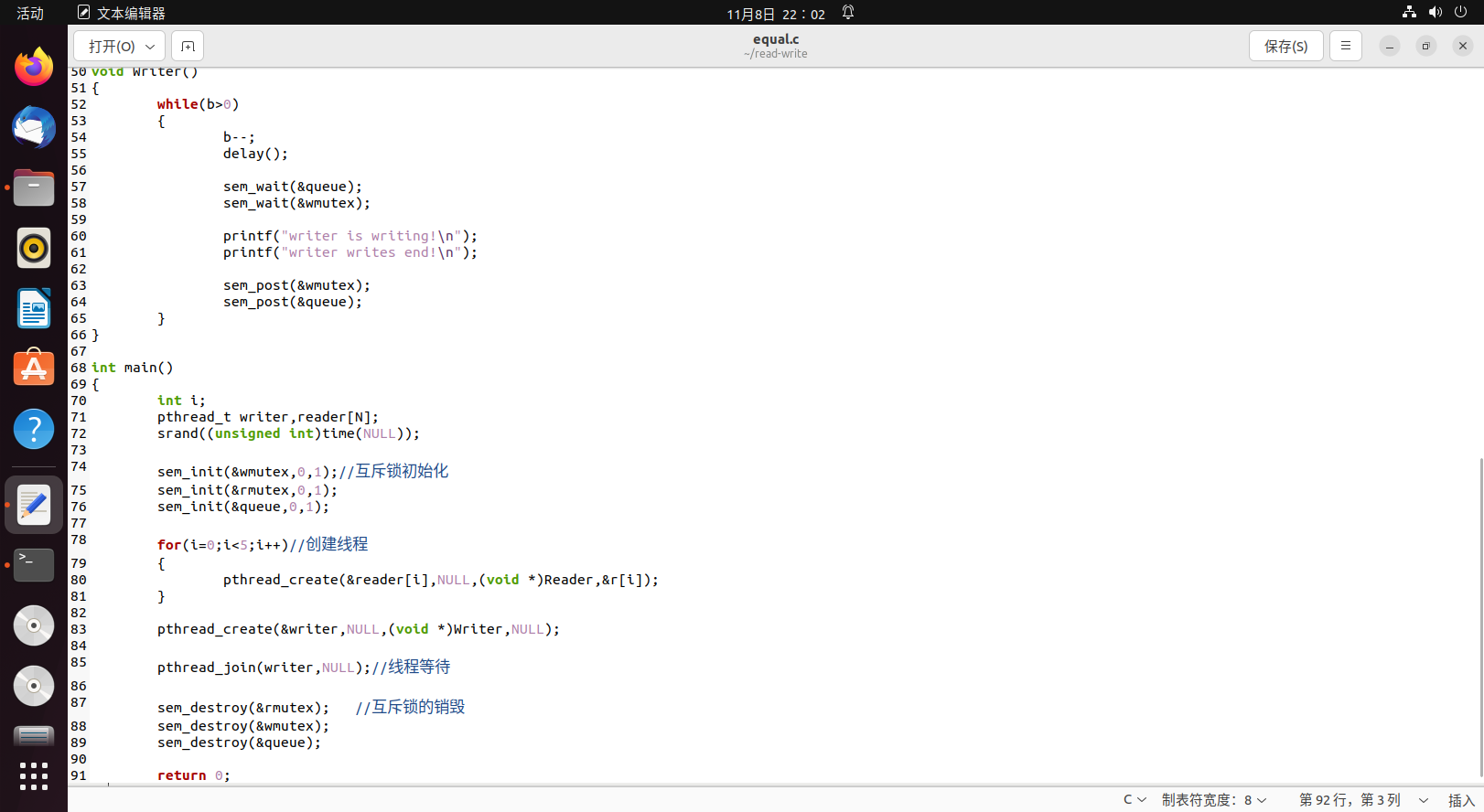Minimize the text editor window
The image size is (1484, 812).
click(1389, 46)
